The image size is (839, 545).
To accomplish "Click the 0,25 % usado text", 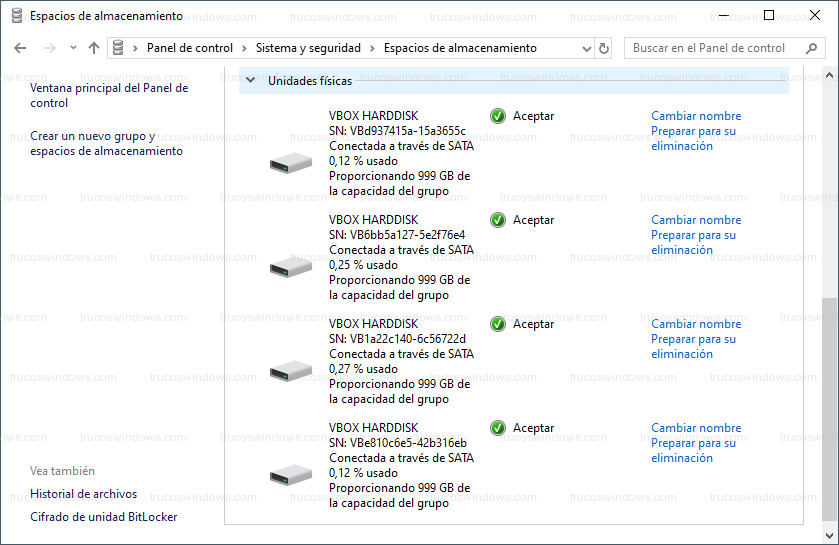I will tap(363, 265).
